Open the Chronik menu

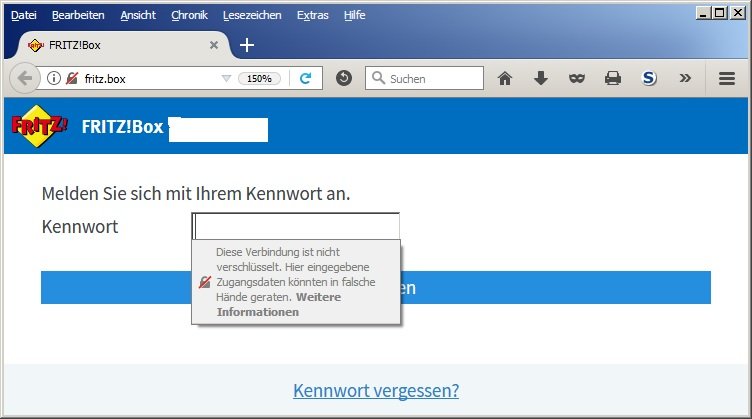[x=189, y=15]
